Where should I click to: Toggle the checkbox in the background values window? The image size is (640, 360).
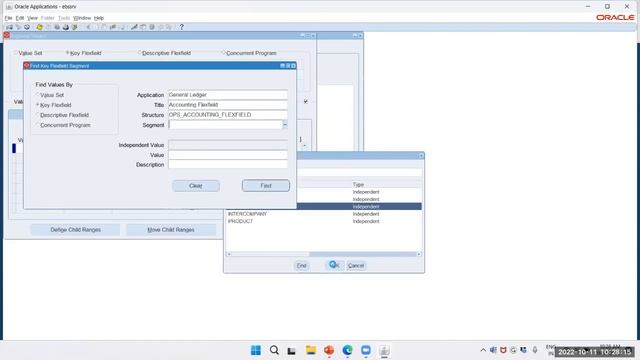(306, 101)
